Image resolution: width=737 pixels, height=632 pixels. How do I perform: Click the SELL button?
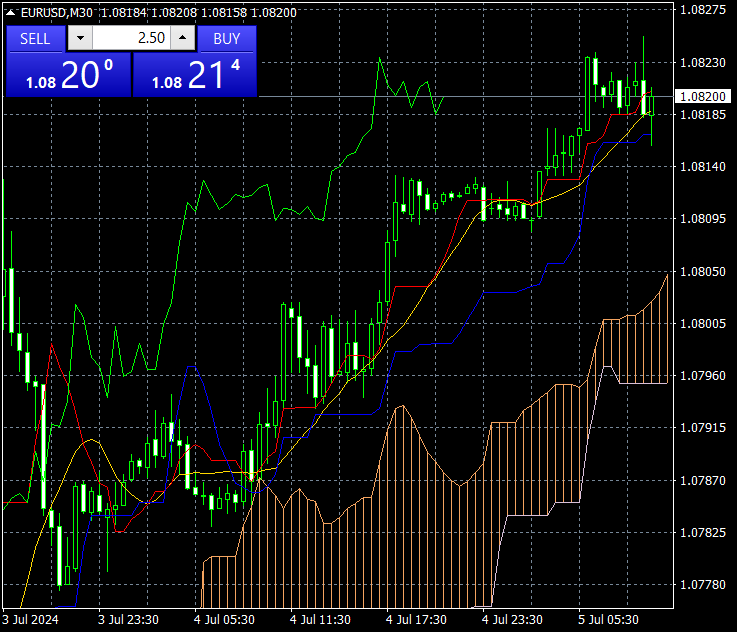[x=35, y=39]
